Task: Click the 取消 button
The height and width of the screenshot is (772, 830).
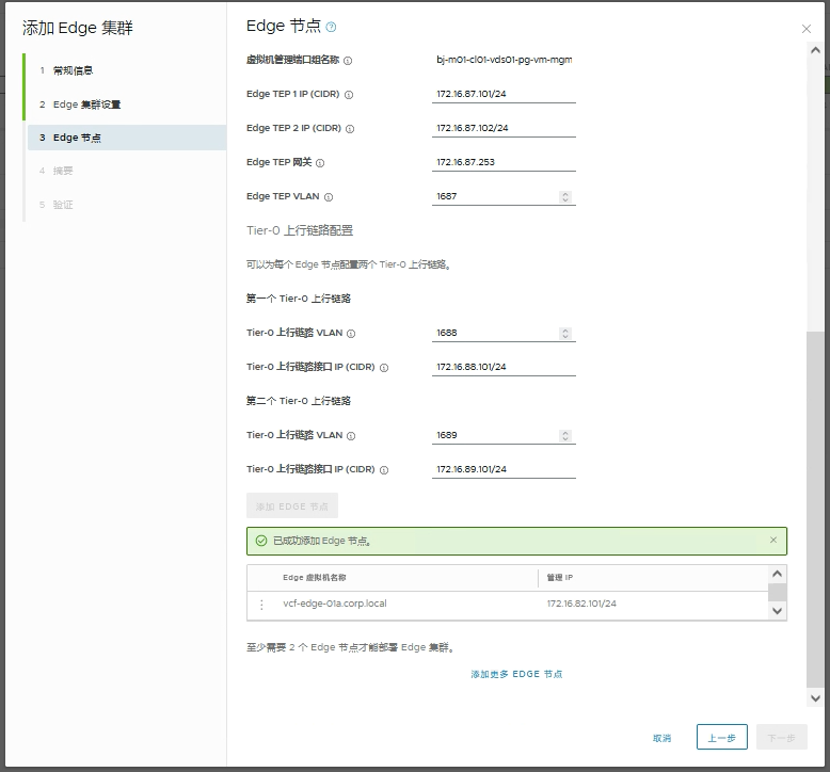Action: tap(662, 738)
